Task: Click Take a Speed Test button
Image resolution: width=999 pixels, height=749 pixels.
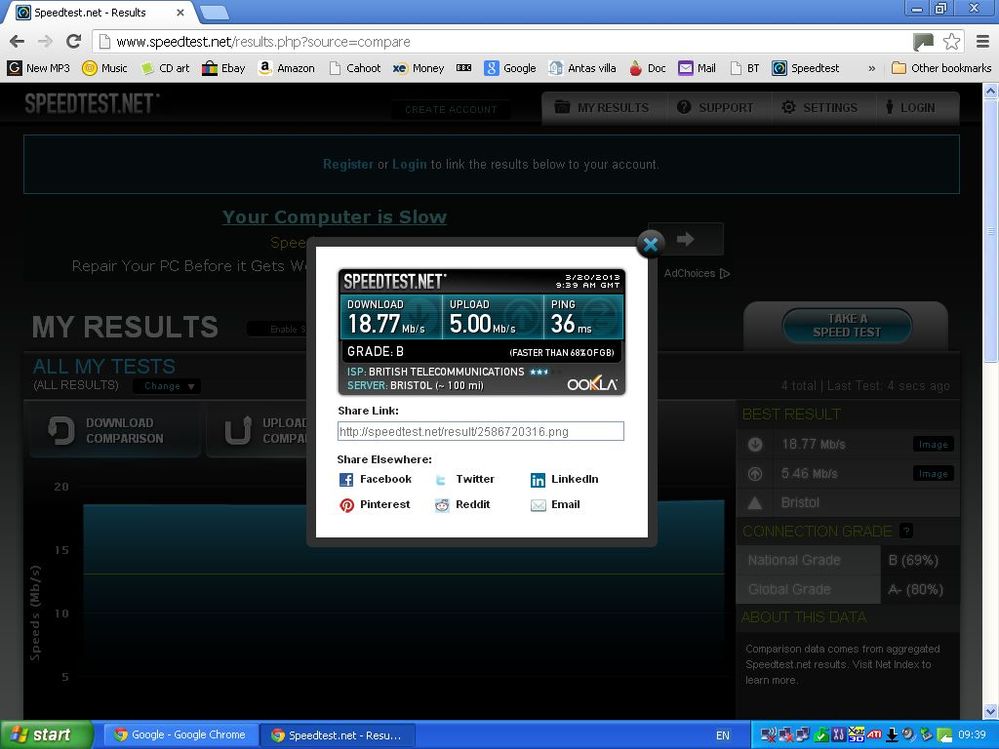Action: [x=847, y=325]
